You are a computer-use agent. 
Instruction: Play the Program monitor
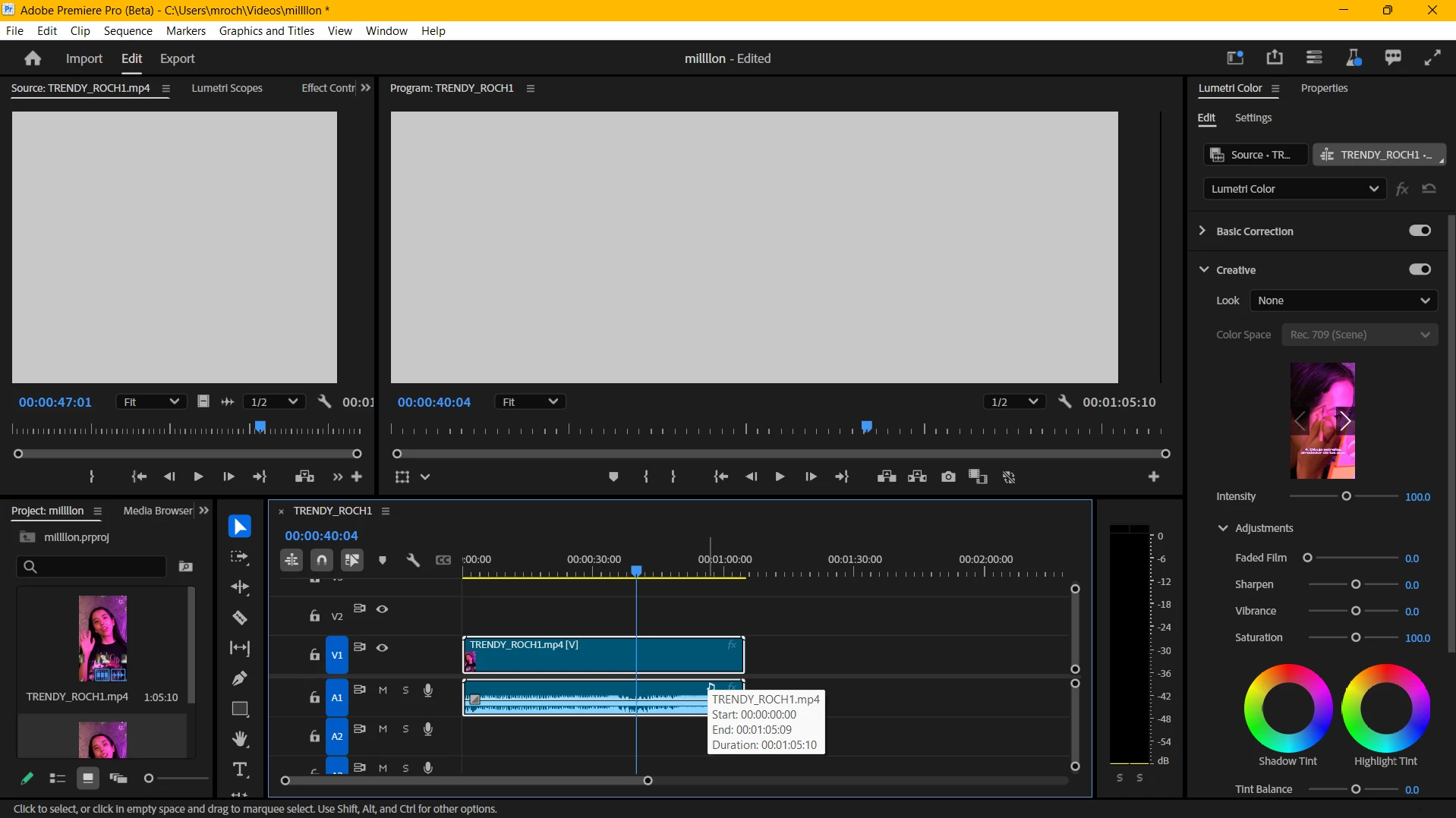780,477
